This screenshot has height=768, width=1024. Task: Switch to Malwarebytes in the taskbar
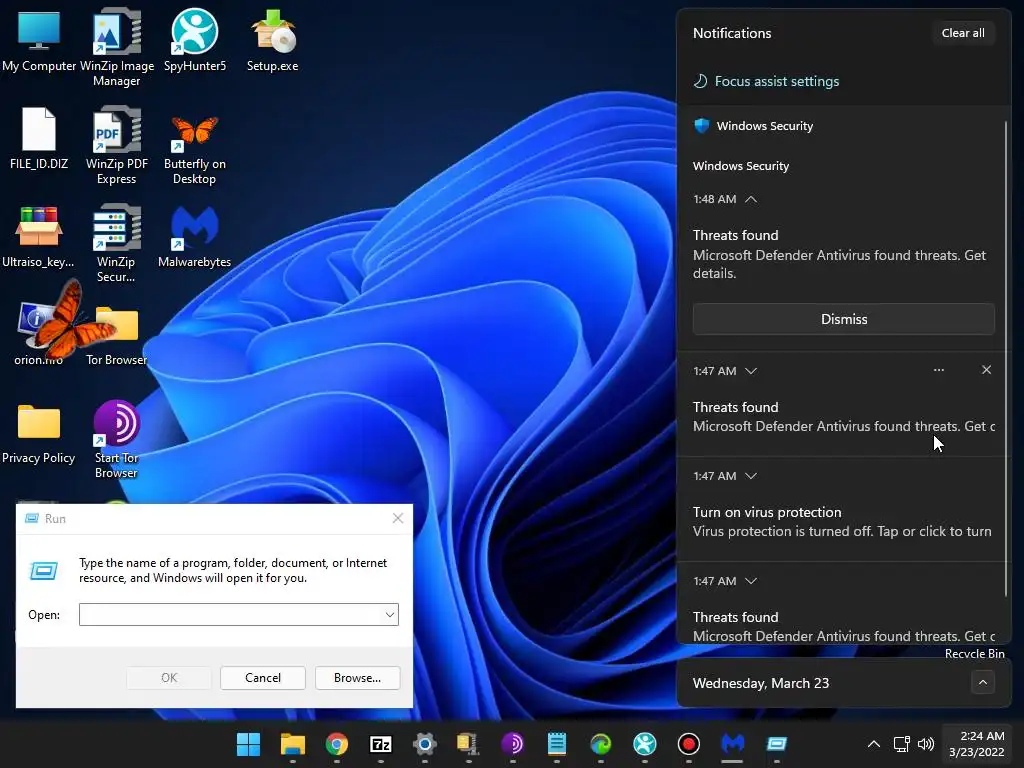[733, 744]
